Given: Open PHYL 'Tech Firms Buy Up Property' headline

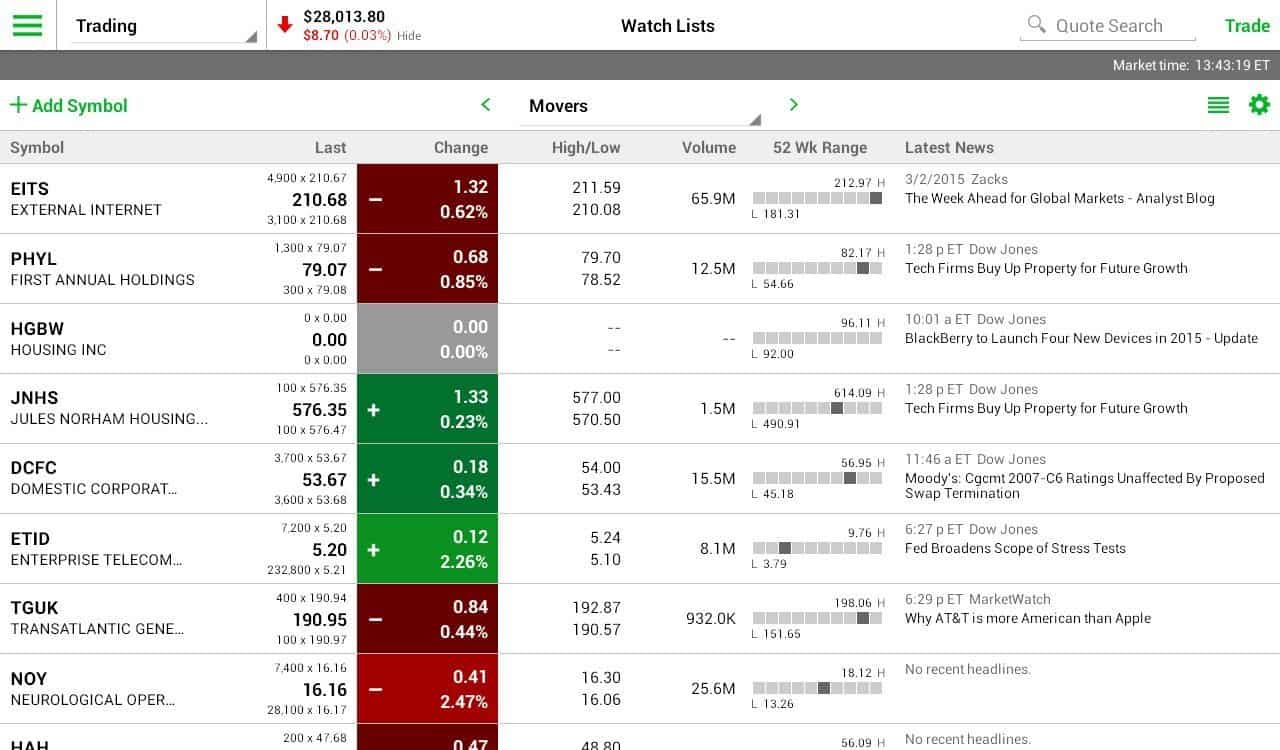Looking at the screenshot, I should click(x=1046, y=268).
